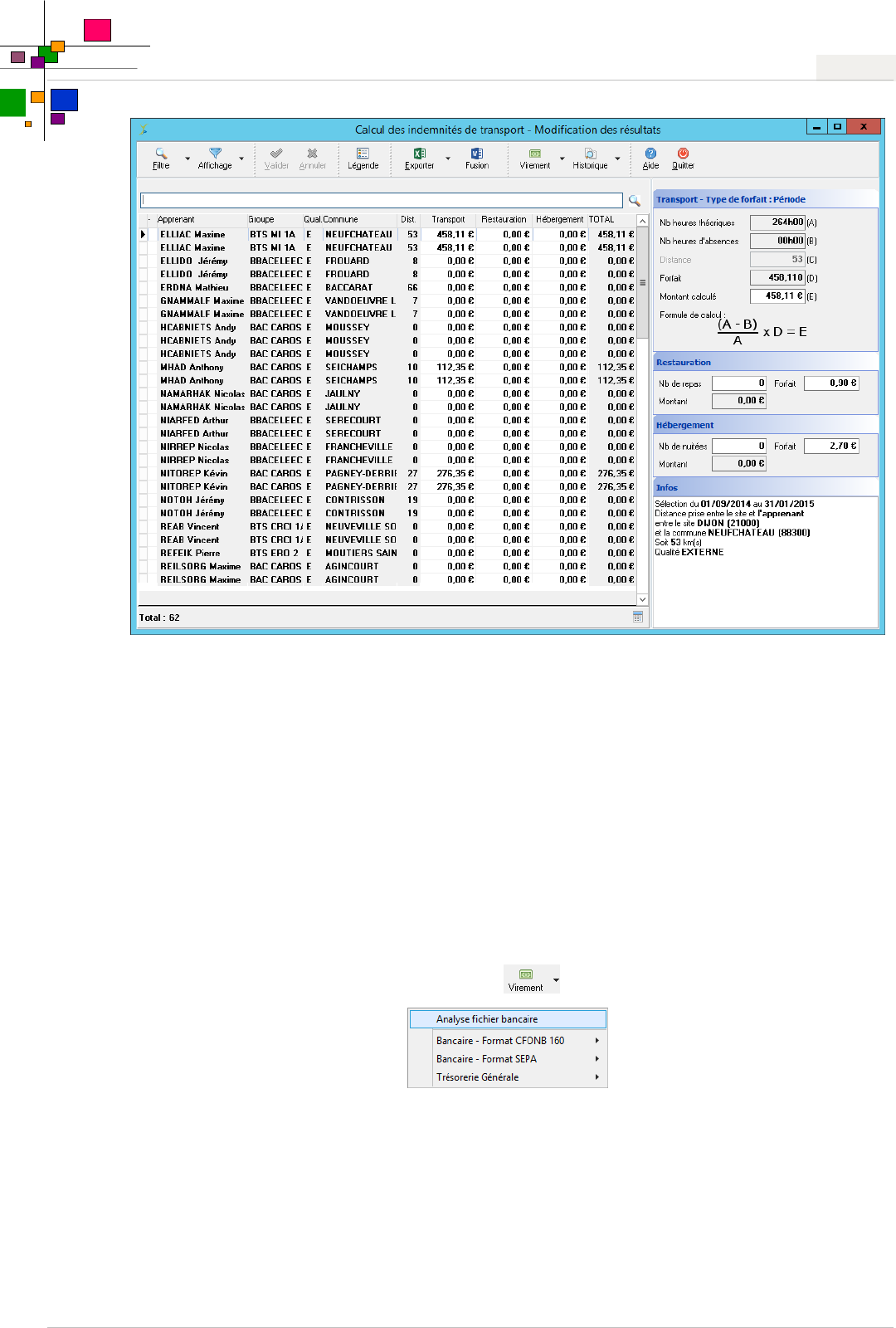The image size is (896, 1328).
Task: Click the table vertical scrollbar thumb
Action: [642, 281]
